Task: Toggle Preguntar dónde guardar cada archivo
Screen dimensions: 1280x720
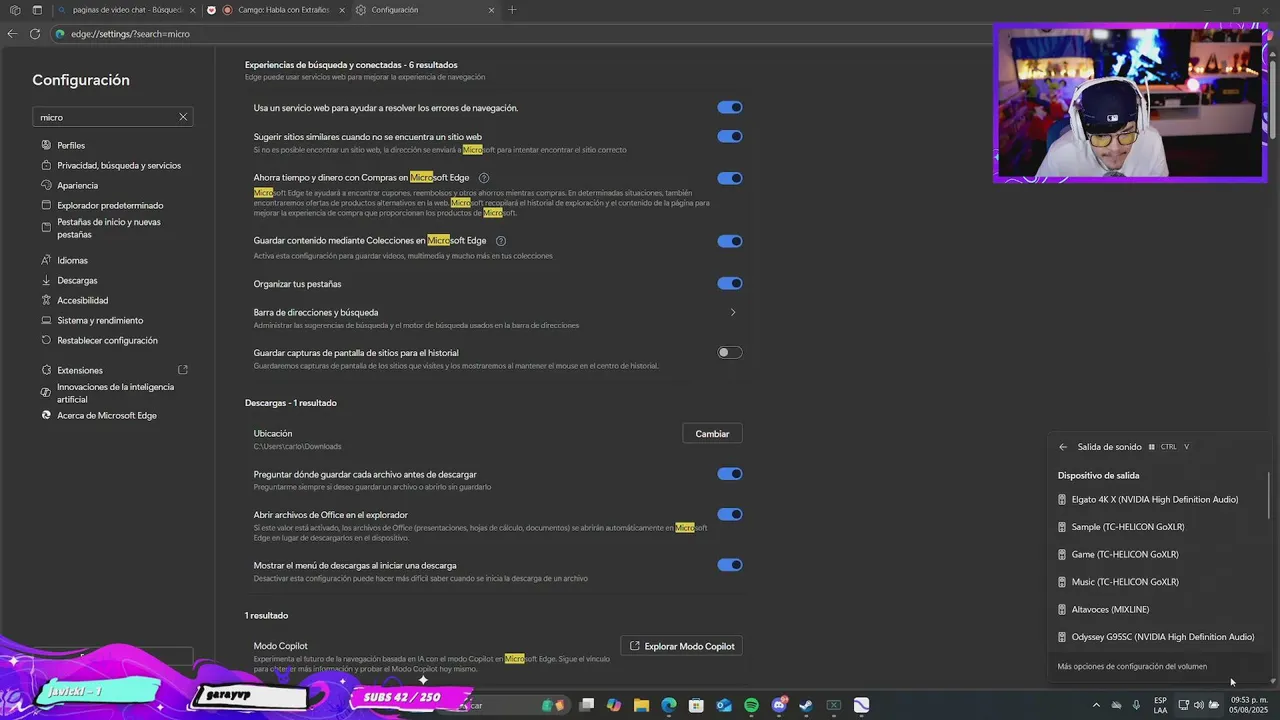Action: (730, 474)
